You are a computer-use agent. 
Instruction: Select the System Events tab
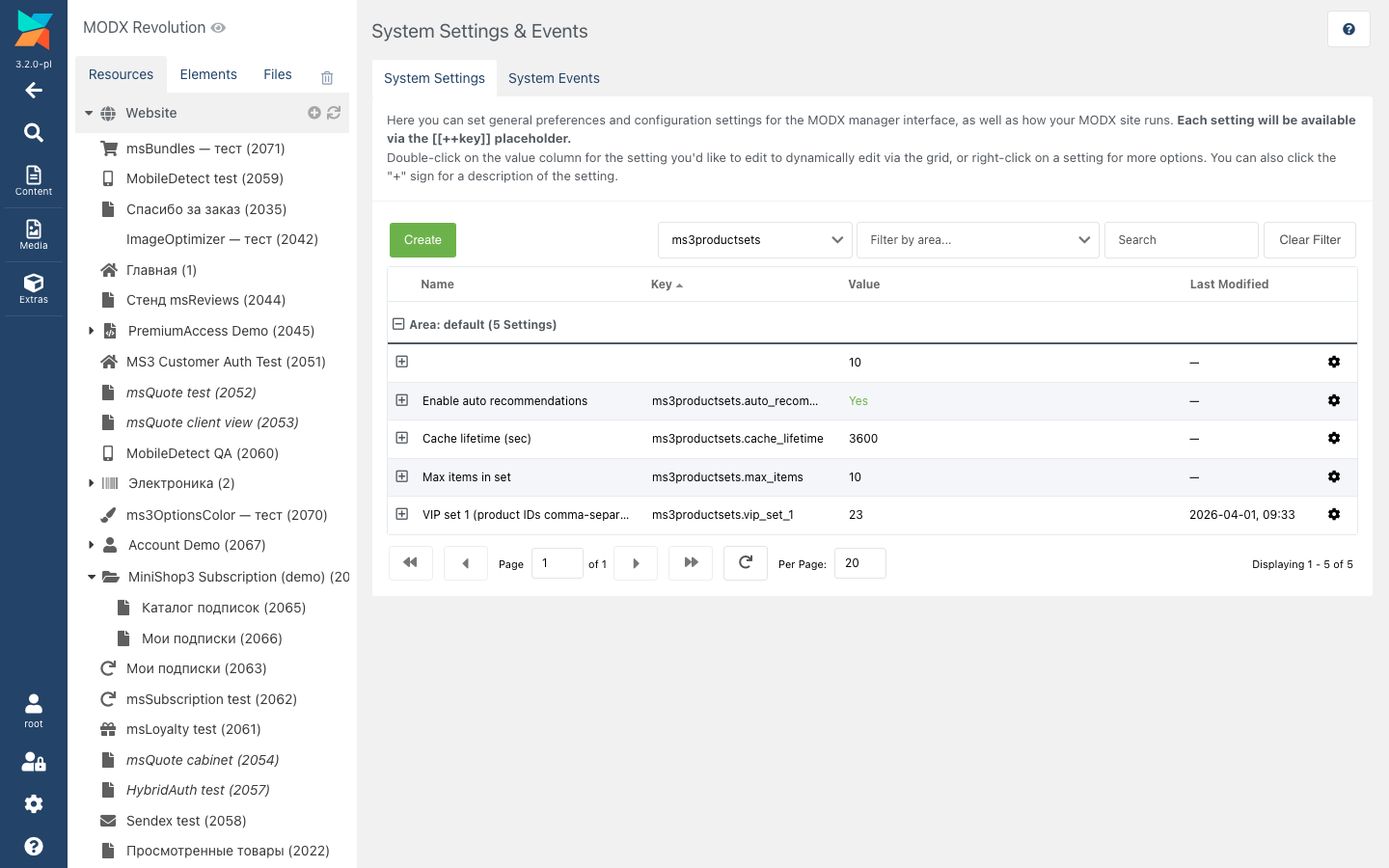coord(554,78)
